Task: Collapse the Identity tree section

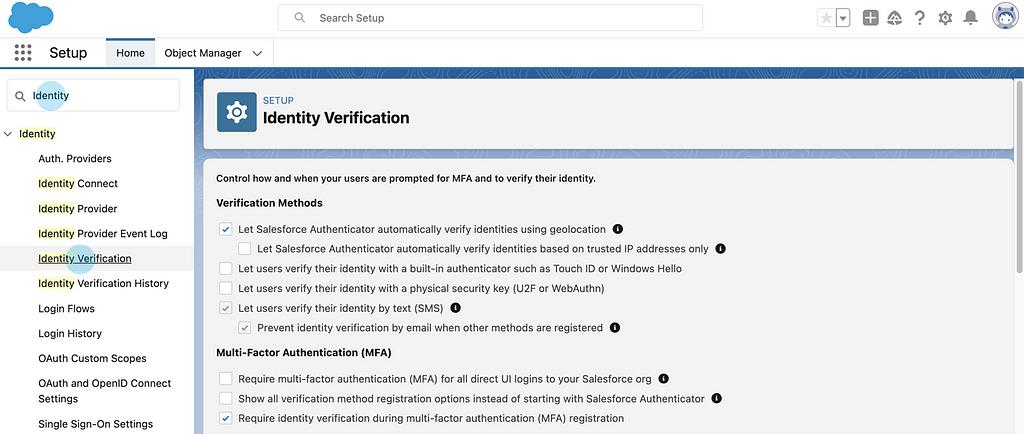Action: (9, 134)
